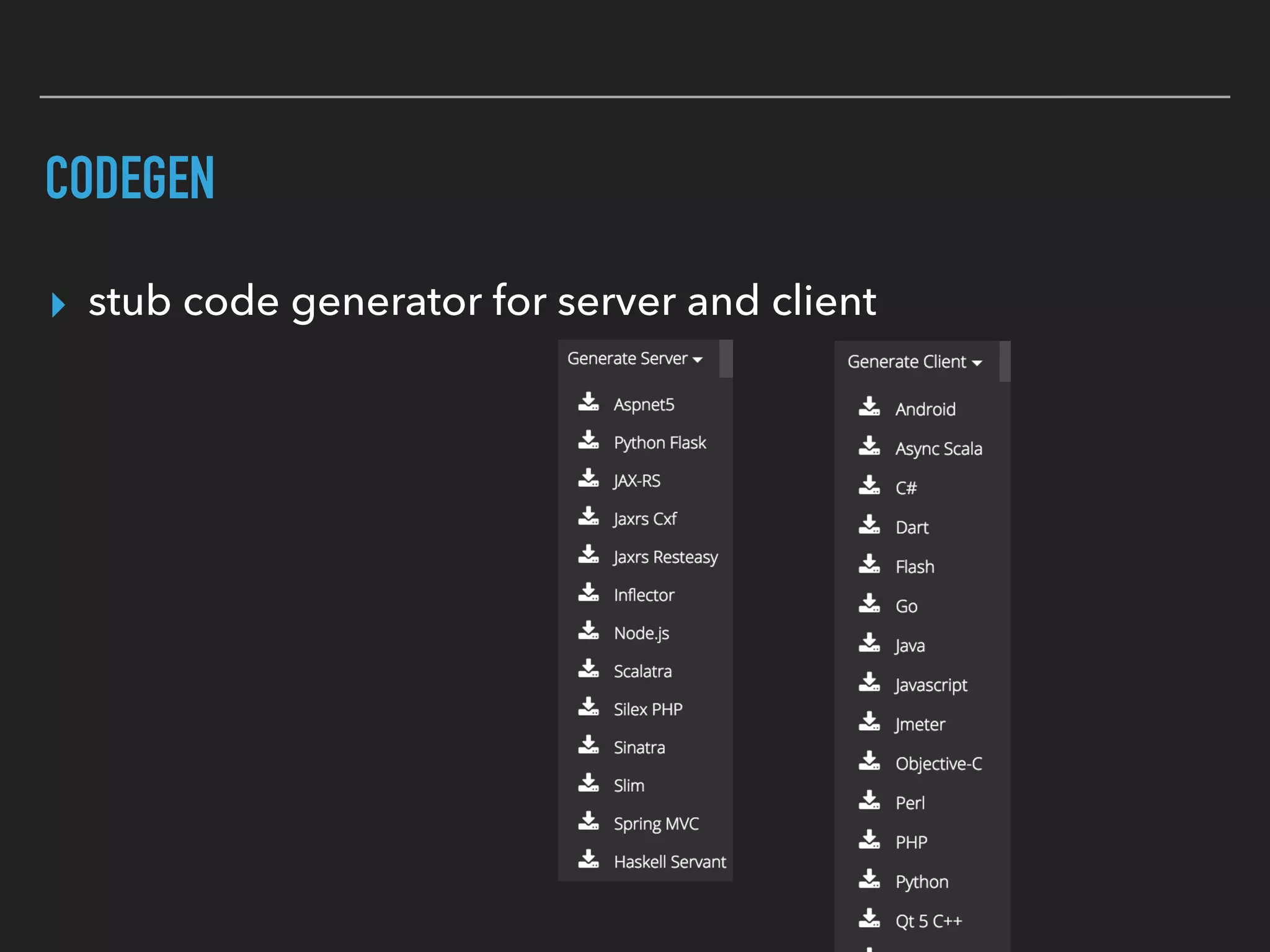The width and height of the screenshot is (1270, 952).
Task: Click the download icon next to PHP
Action: pos(869,840)
